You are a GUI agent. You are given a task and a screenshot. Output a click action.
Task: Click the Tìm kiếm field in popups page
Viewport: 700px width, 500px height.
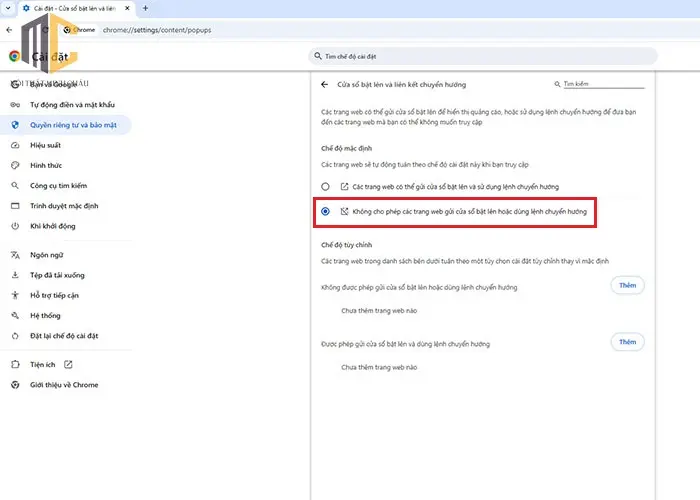(x=604, y=84)
